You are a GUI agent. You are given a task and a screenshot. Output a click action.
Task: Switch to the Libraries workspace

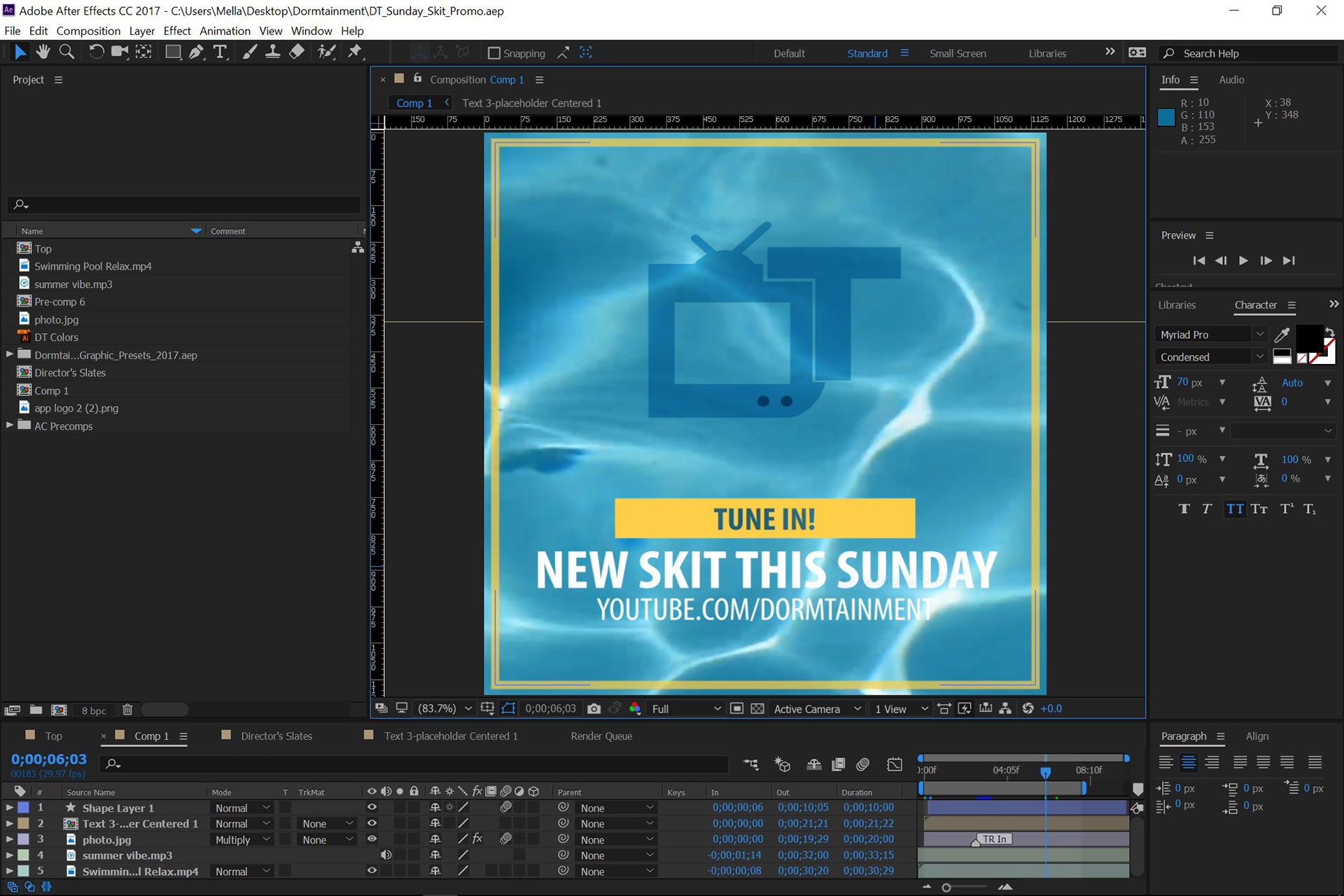tap(1047, 53)
